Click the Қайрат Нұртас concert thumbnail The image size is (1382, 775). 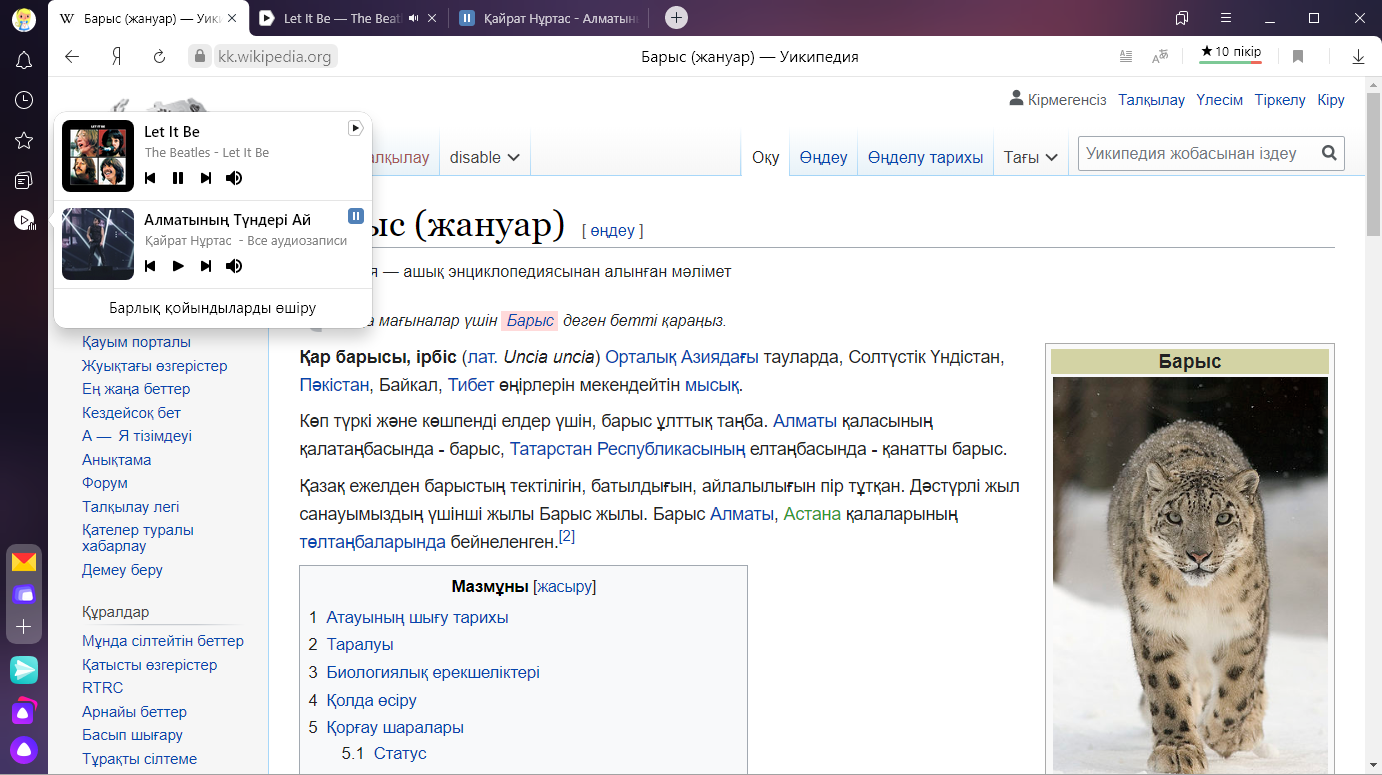(98, 244)
